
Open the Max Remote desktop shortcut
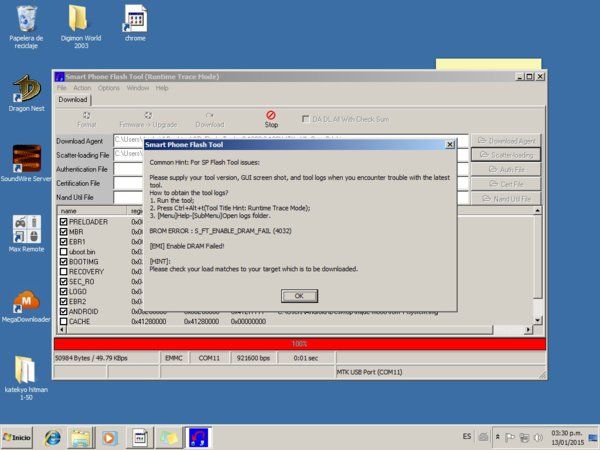tap(26, 234)
